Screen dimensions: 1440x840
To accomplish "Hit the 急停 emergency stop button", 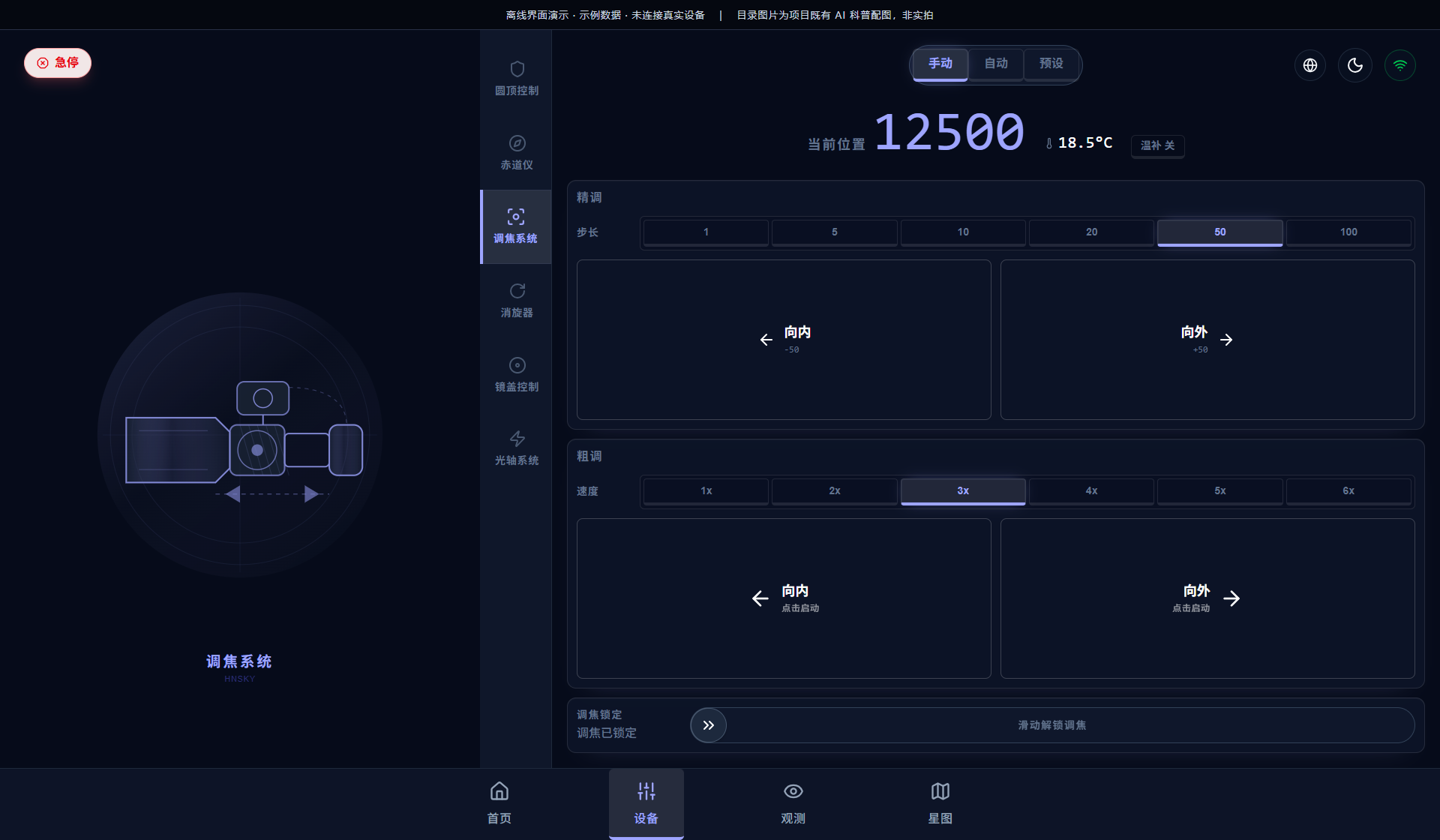I will 58,63.
